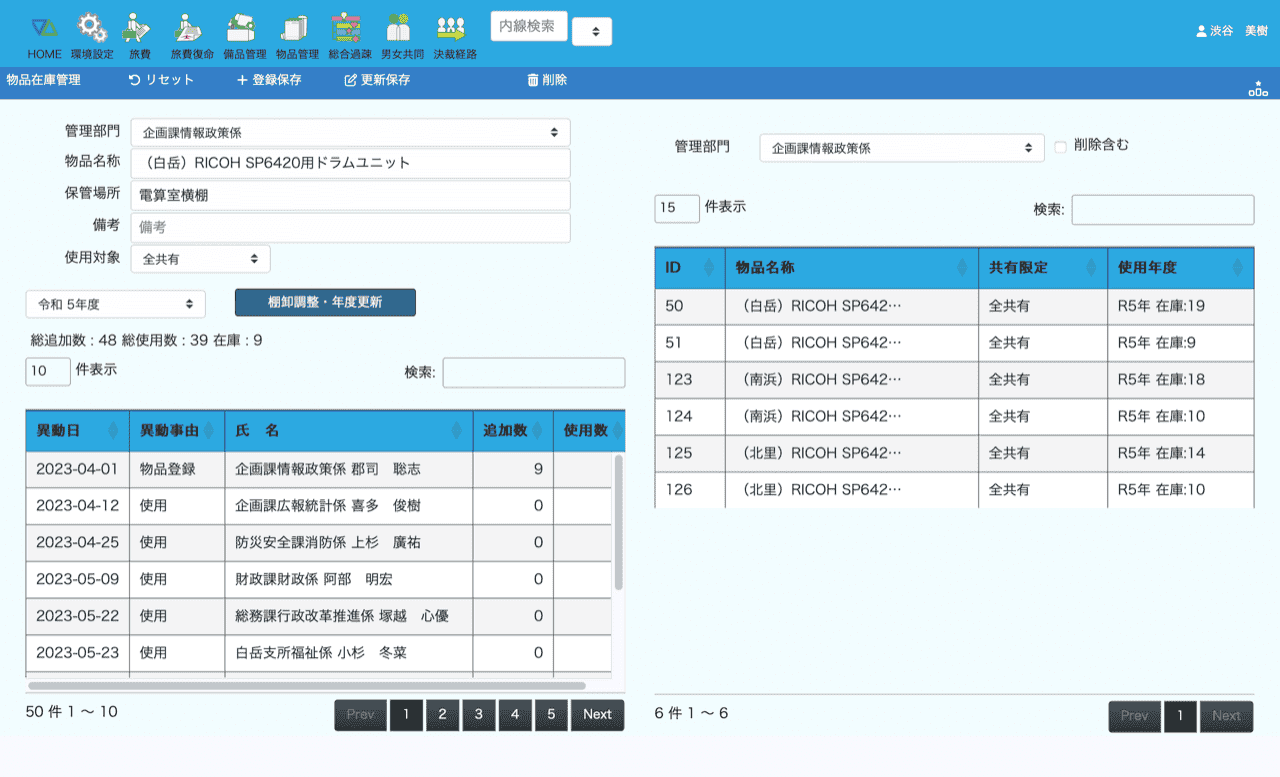Open the 令和 5年度 year dropdown

(115, 304)
